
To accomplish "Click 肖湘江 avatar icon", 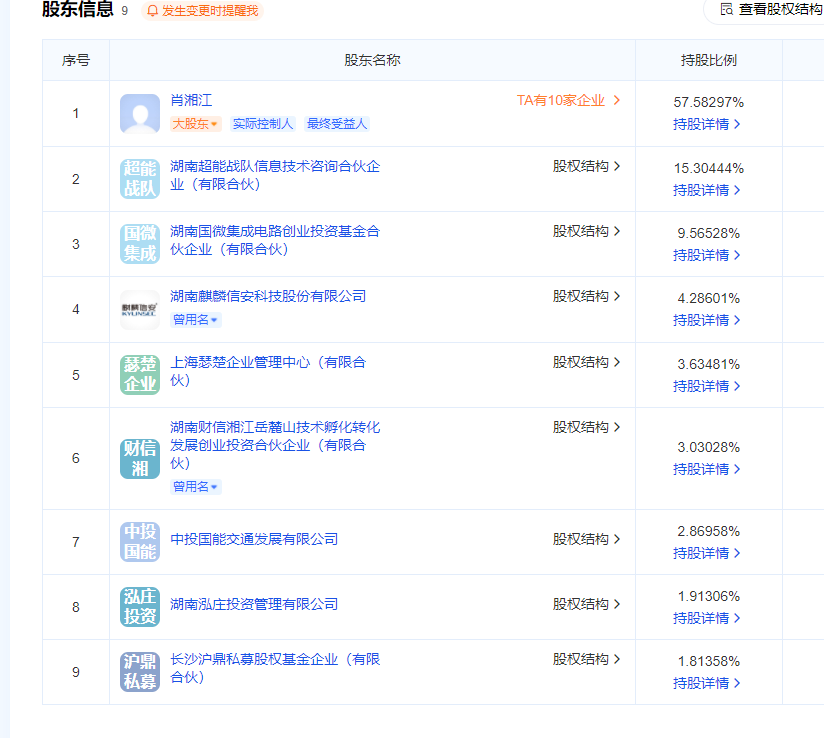I will 140,114.
